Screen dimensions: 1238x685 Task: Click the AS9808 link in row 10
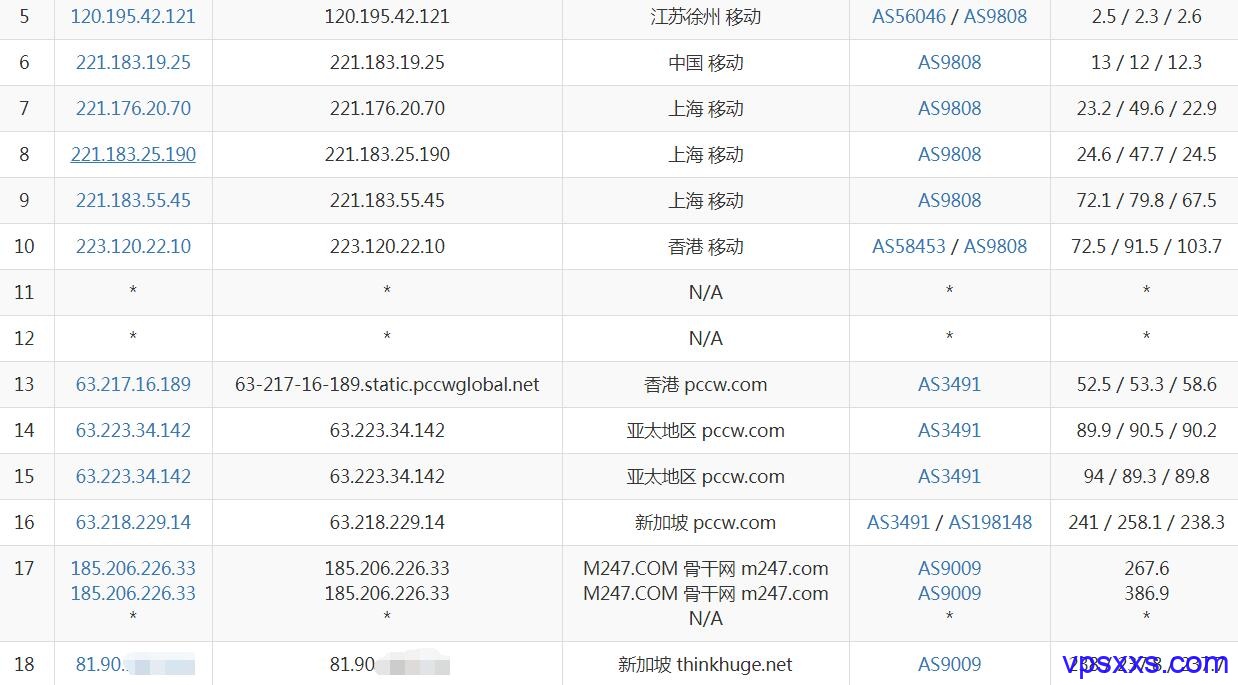[995, 246]
